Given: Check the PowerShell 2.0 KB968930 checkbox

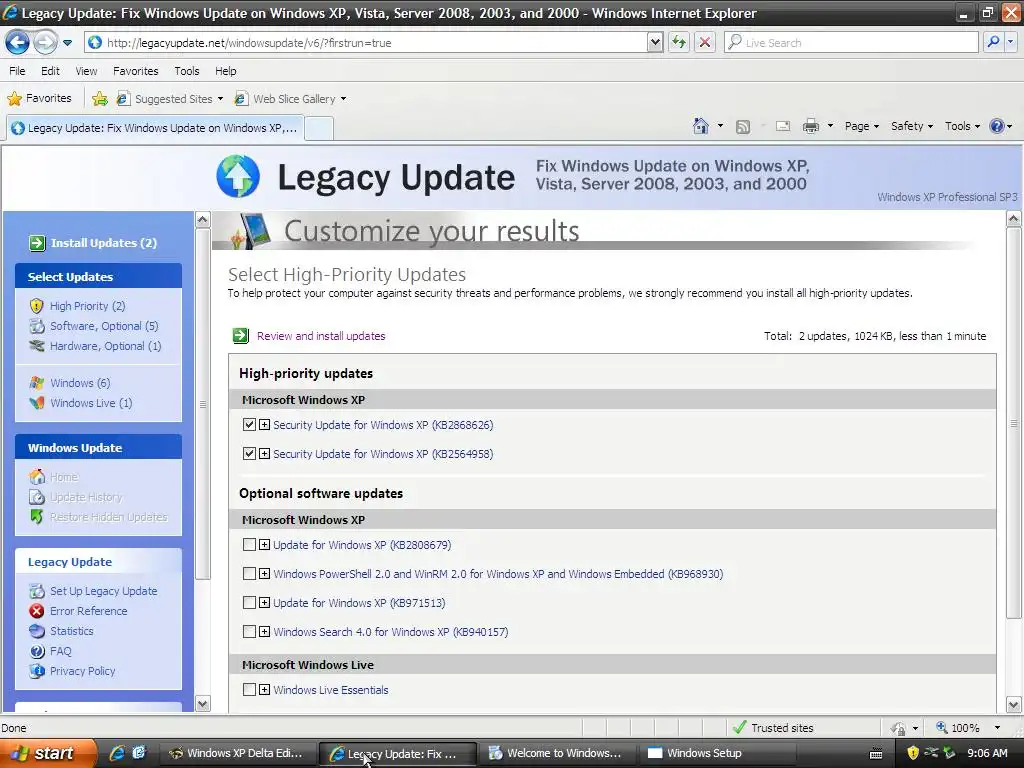Looking at the screenshot, I should 249,573.
